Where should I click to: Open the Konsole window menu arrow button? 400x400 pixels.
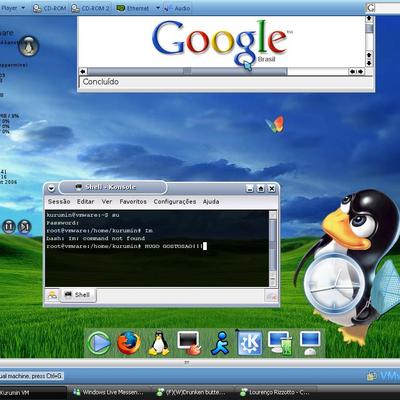pos(51,188)
